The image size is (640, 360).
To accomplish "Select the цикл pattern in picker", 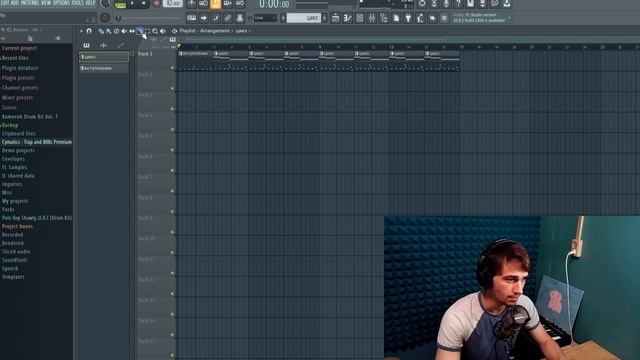I will click(x=104, y=57).
